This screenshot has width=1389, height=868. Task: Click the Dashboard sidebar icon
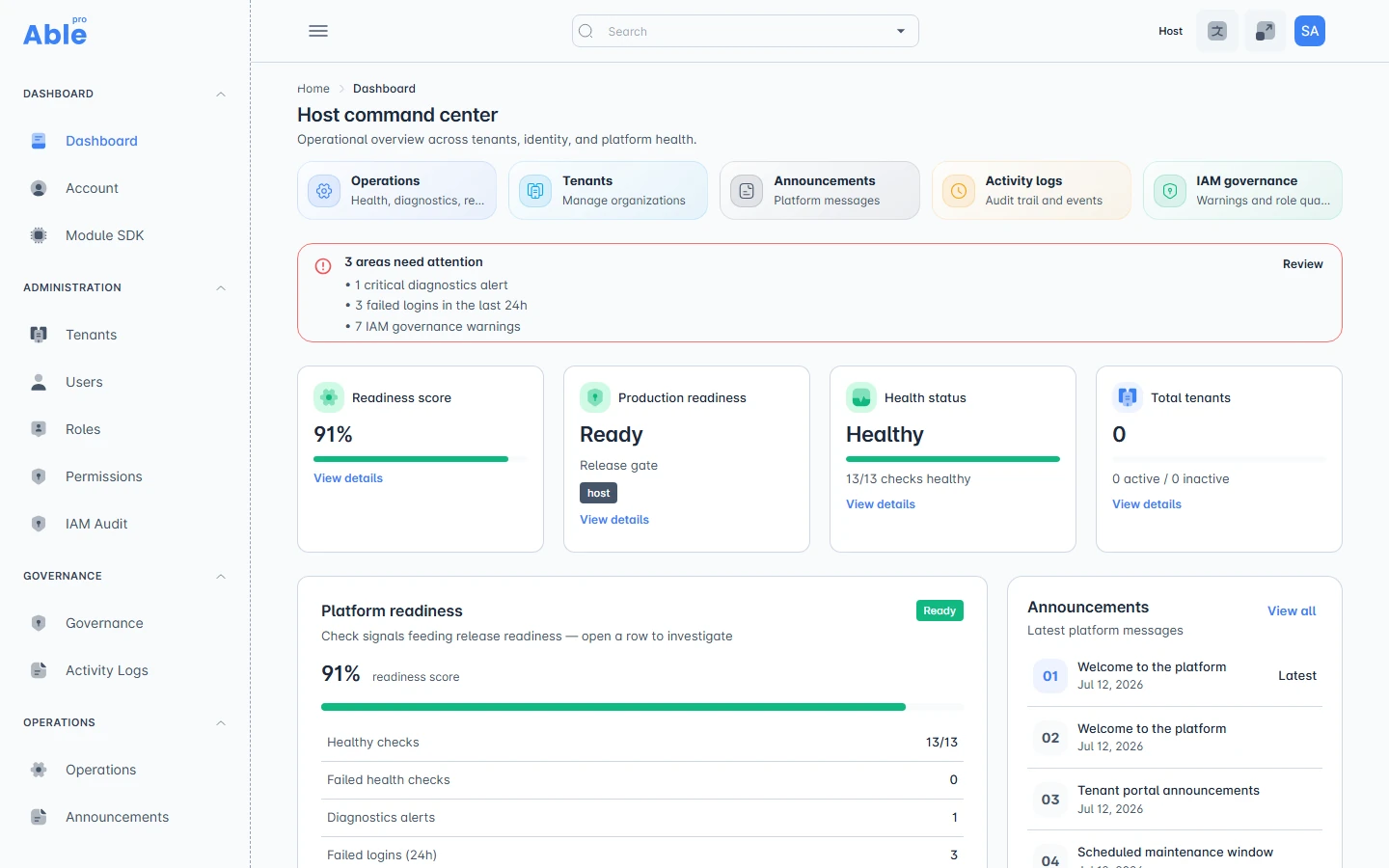click(39, 141)
